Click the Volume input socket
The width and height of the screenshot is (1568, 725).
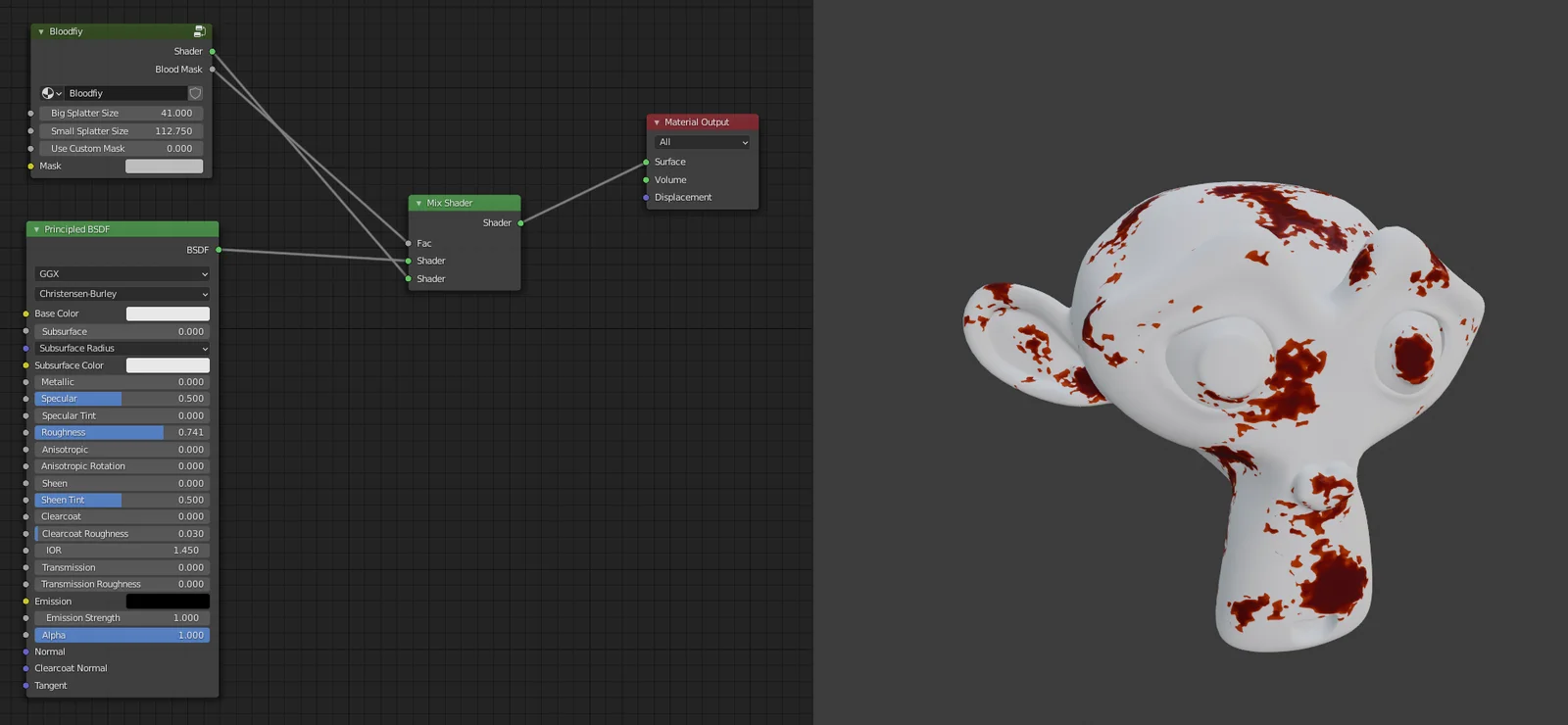(x=646, y=180)
